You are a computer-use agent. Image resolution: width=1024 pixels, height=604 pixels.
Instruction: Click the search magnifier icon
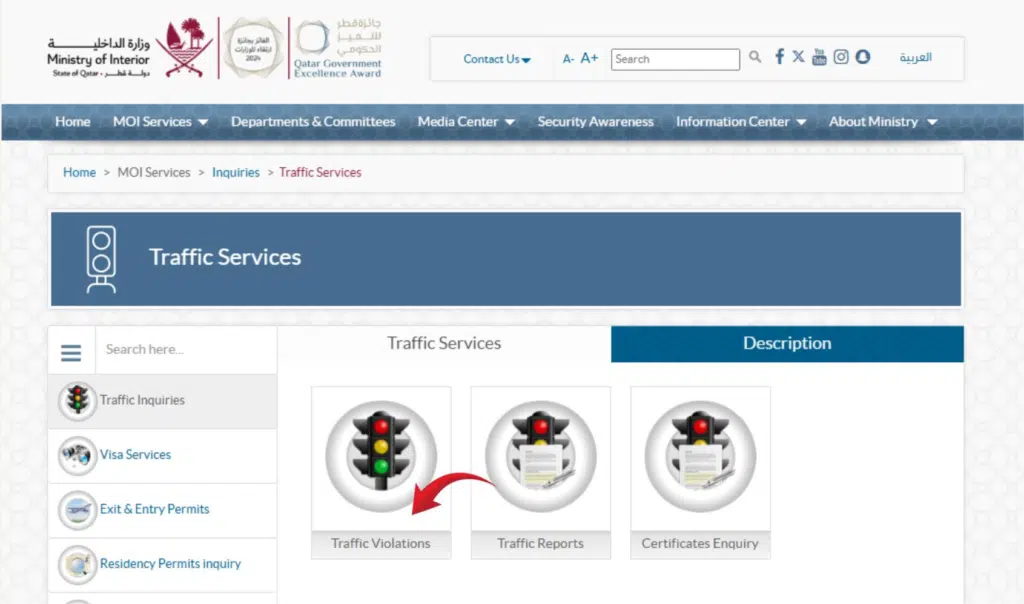pos(755,59)
